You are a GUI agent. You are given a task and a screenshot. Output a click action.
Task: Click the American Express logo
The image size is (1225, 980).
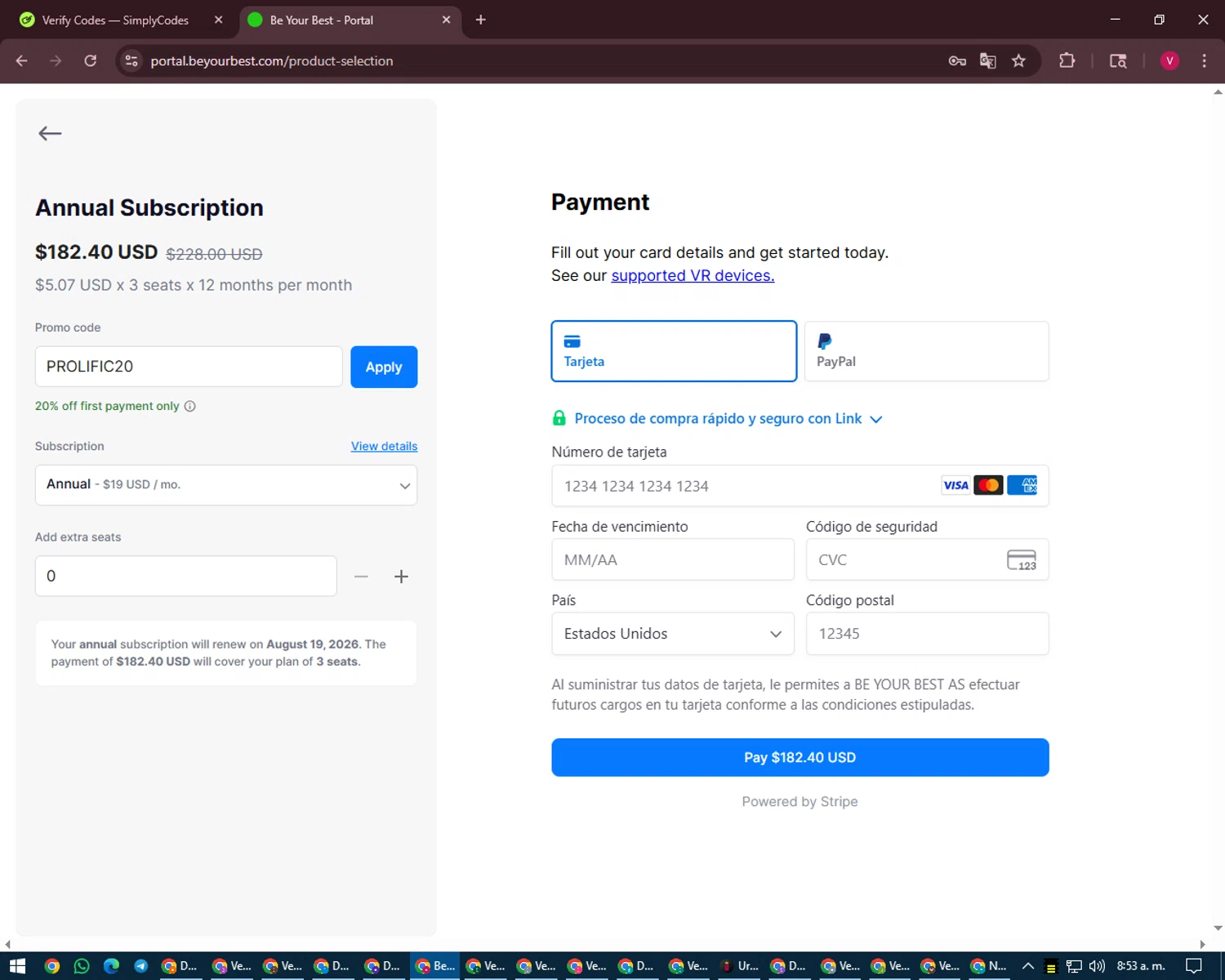point(1022,485)
